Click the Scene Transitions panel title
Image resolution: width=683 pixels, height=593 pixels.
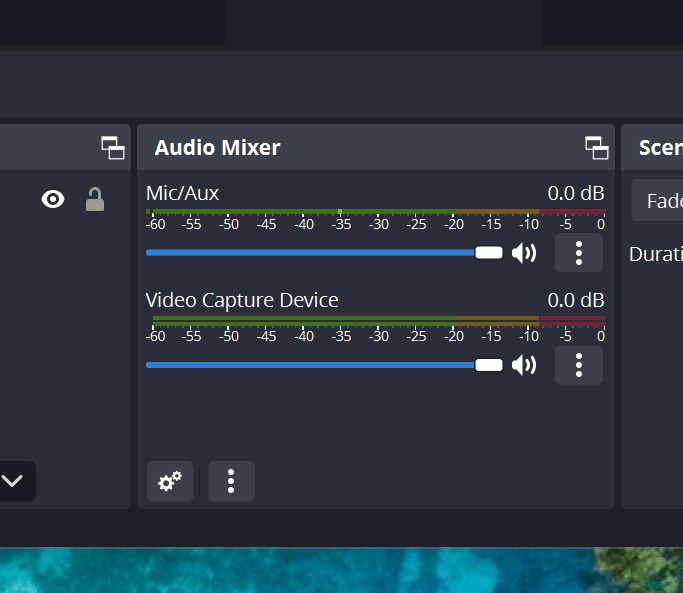point(661,148)
